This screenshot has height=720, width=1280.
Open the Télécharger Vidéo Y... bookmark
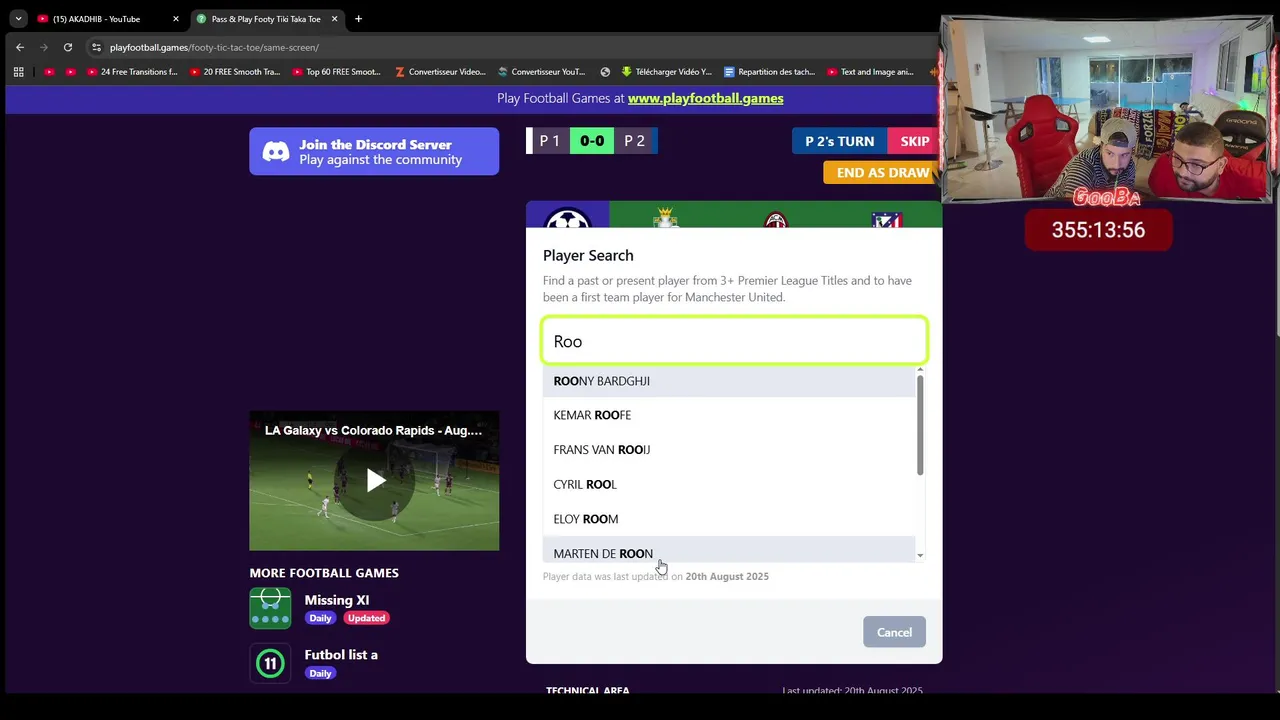(x=666, y=72)
